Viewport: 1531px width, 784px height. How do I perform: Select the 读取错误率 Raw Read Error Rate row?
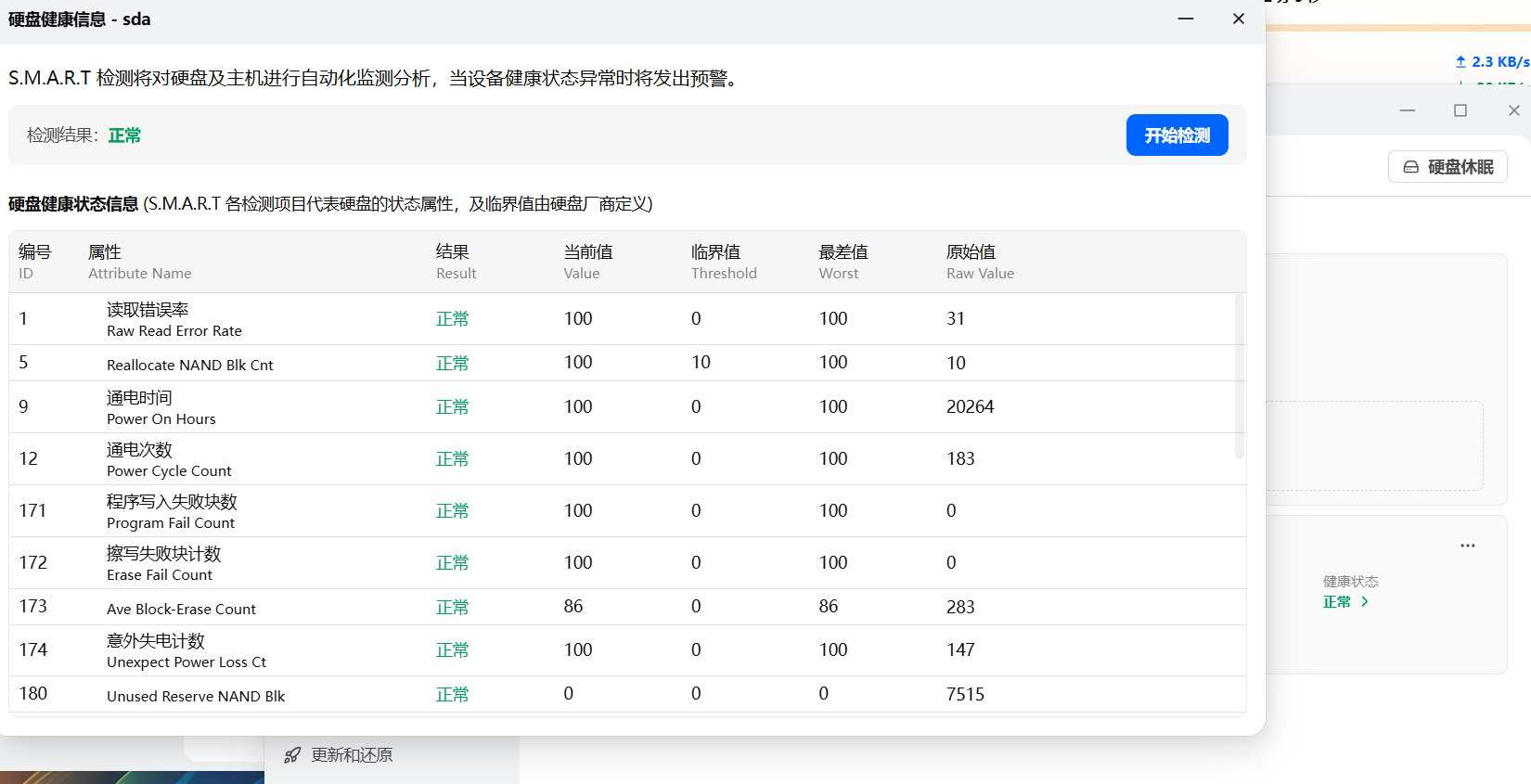627,319
